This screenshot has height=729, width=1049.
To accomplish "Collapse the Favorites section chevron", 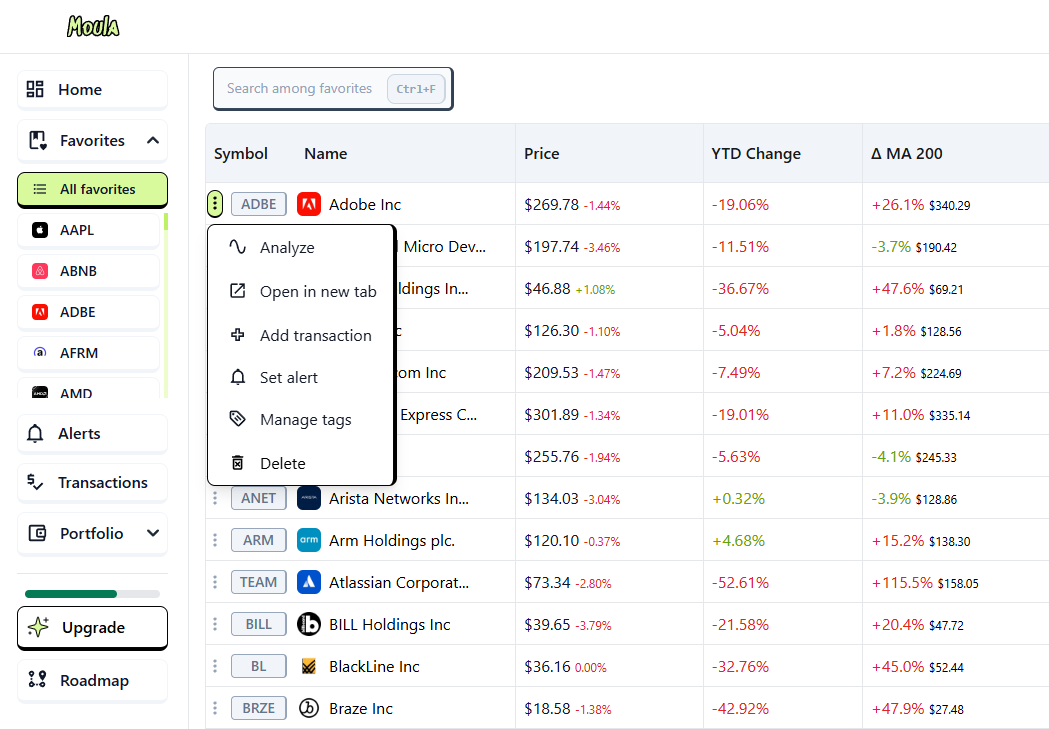I will [153, 140].
